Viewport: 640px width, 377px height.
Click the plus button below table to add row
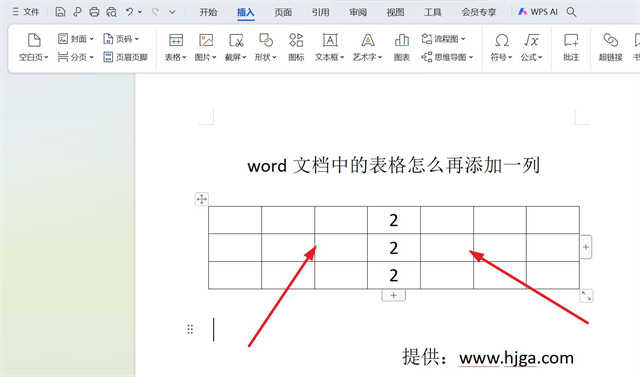393,295
